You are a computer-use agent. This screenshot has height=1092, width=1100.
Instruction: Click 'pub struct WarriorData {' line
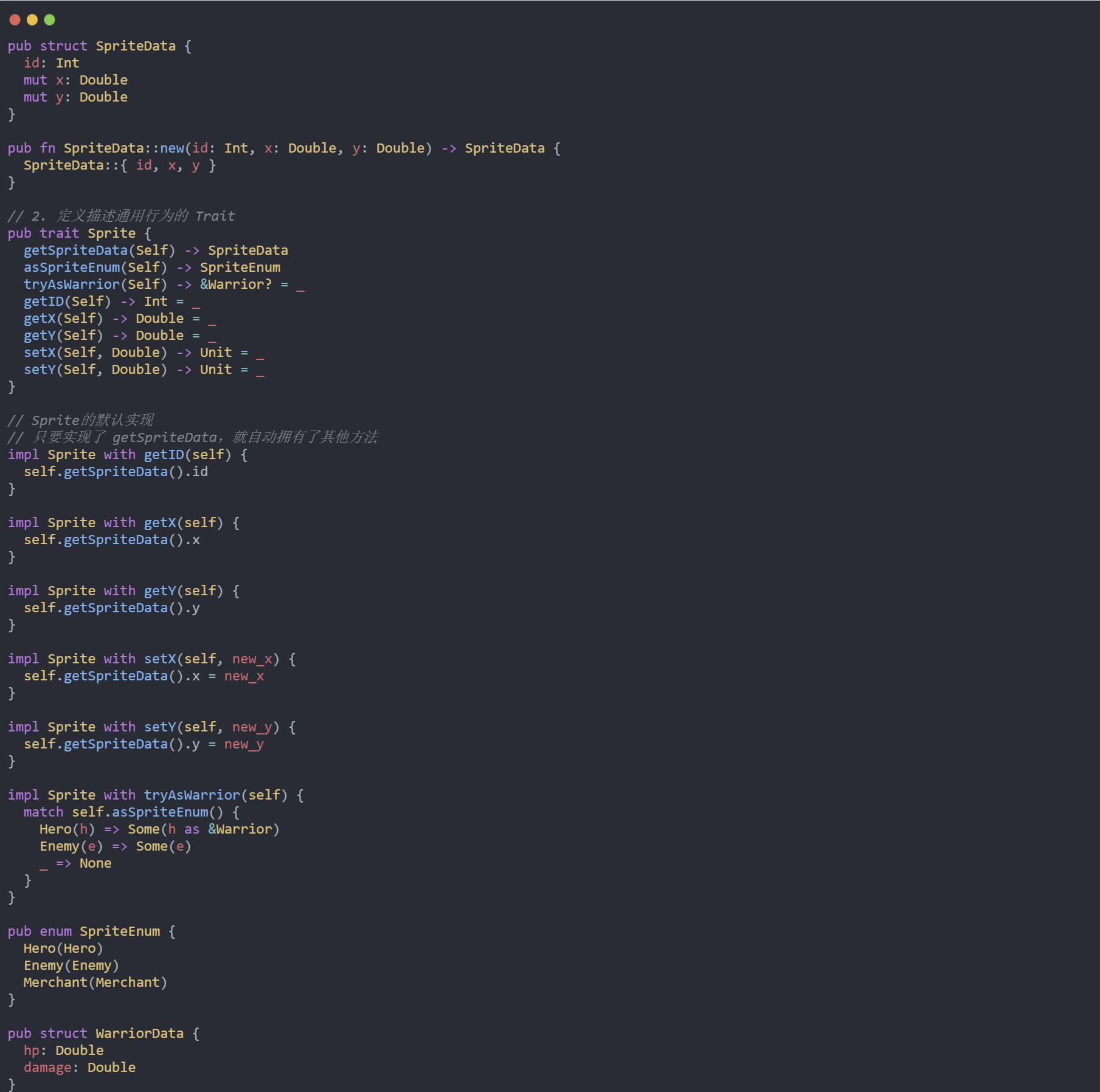pos(104,1034)
